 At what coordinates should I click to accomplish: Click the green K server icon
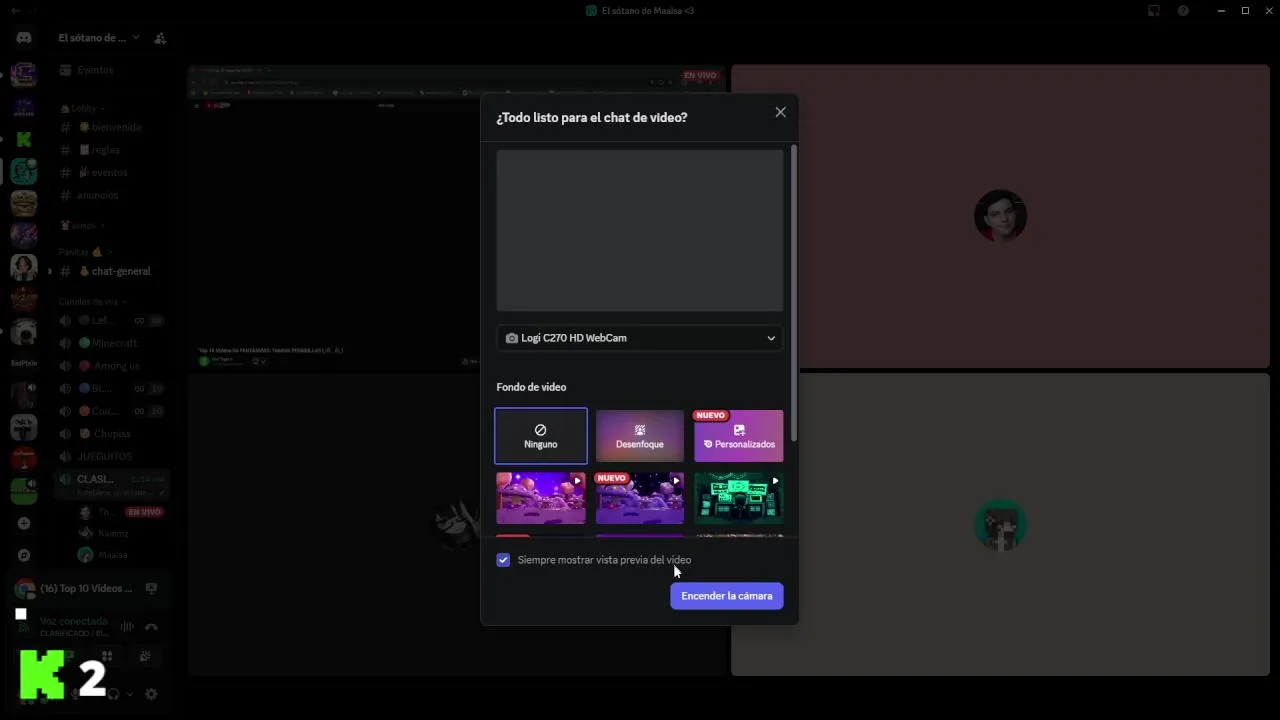pyautogui.click(x=24, y=139)
